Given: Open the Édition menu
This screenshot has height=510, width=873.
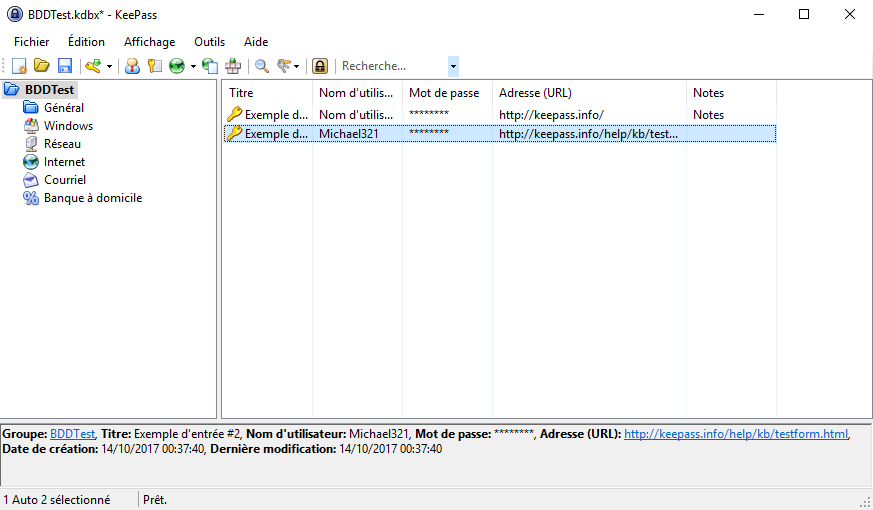Looking at the screenshot, I should 86,42.
